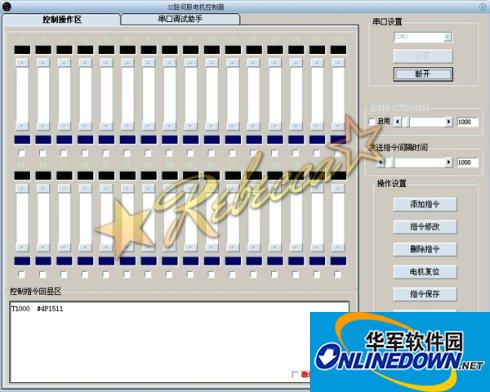Click down arrow of channel 7 slider
The width and height of the screenshot is (490, 392).
pyautogui.click(x=149, y=126)
